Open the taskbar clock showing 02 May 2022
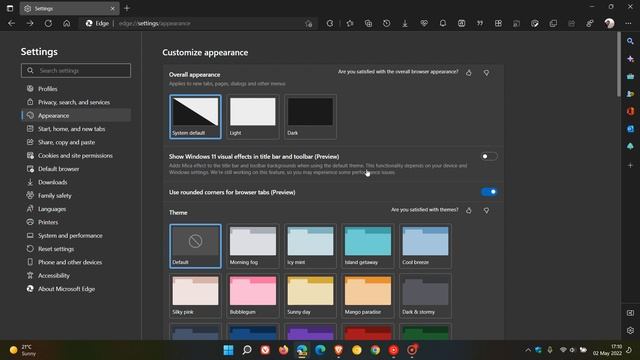 click(608, 350)
